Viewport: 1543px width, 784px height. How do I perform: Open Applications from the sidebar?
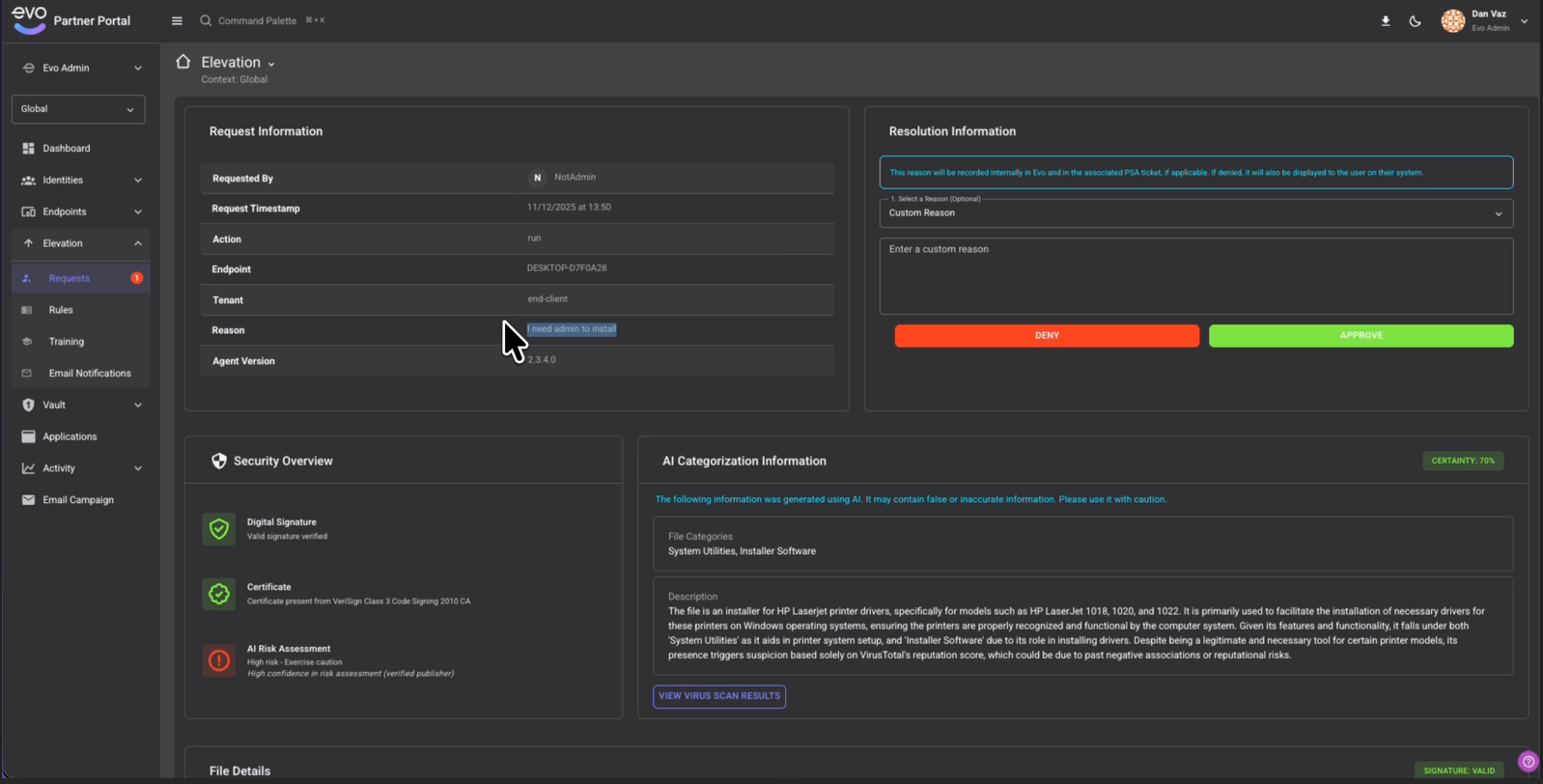70,436
